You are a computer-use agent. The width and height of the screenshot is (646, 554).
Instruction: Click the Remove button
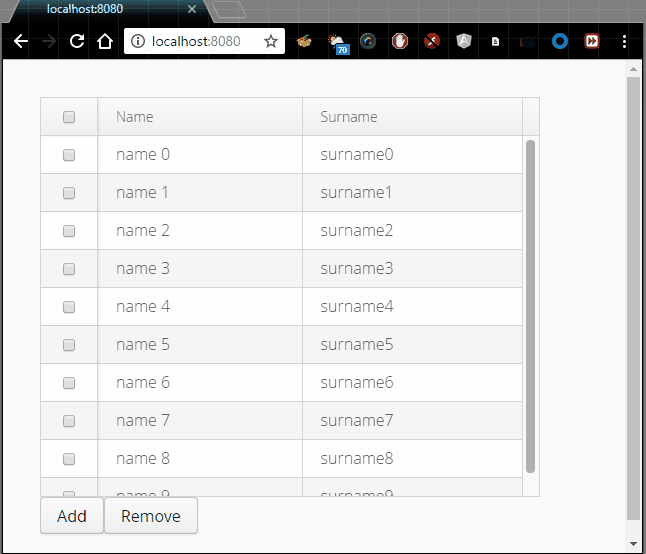click(151, 516)
